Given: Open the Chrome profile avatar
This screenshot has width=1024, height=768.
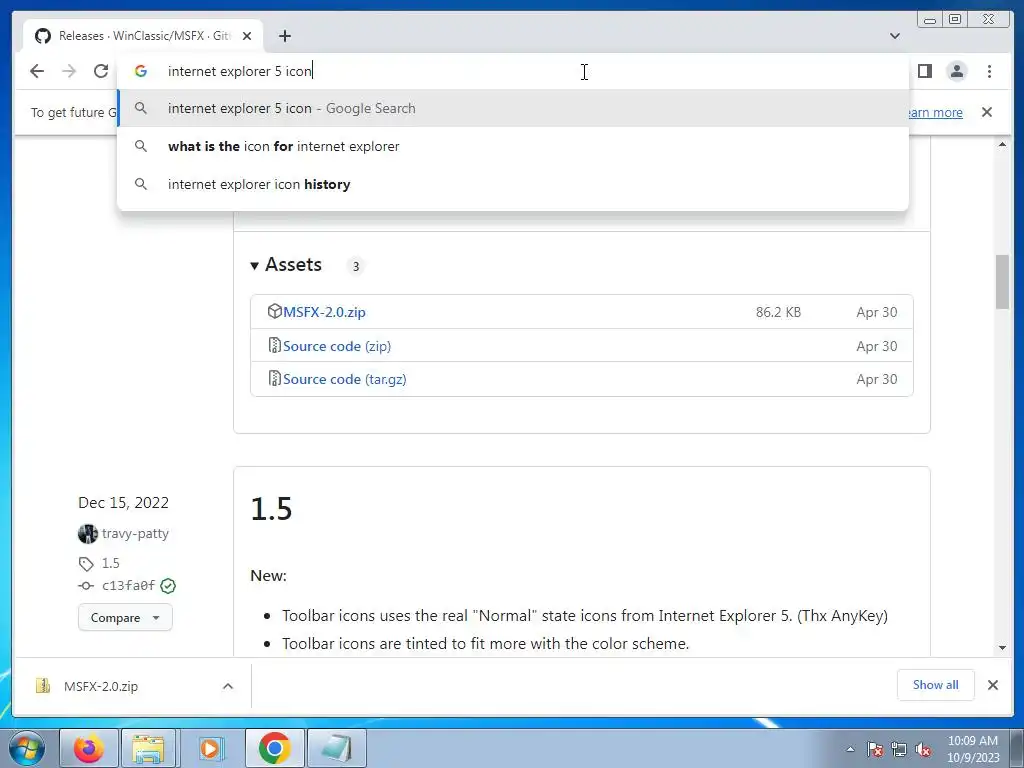Looking at the screenshot, I should point(957,71).
